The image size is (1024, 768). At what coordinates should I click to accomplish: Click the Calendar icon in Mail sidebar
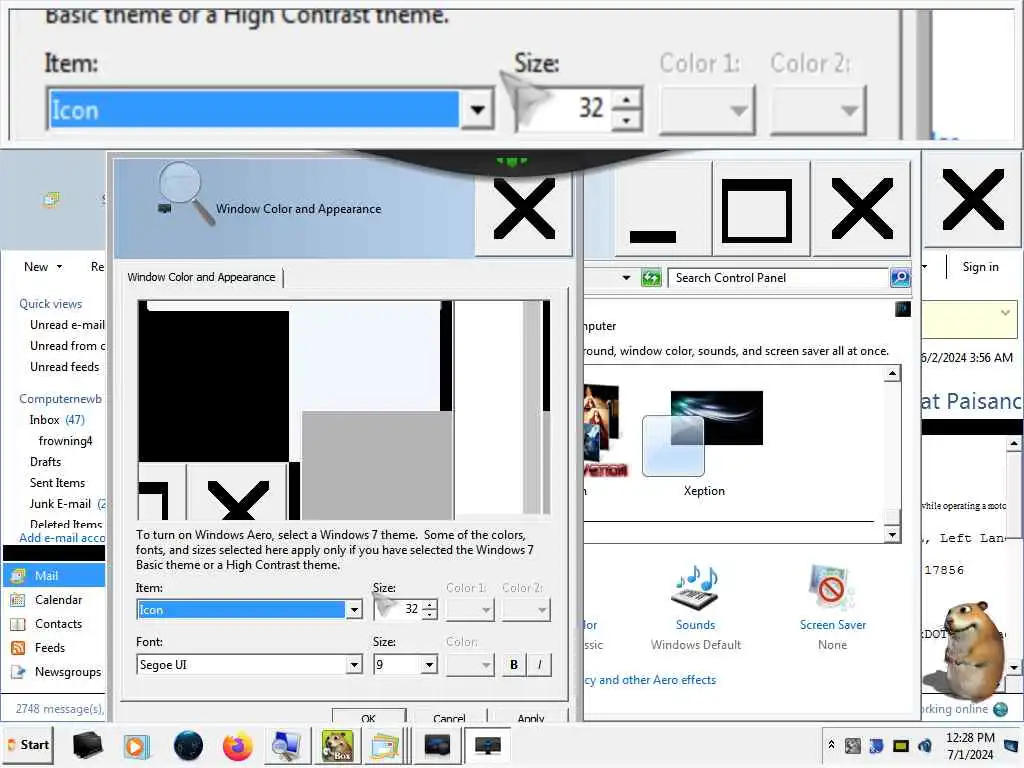(18, 600)
